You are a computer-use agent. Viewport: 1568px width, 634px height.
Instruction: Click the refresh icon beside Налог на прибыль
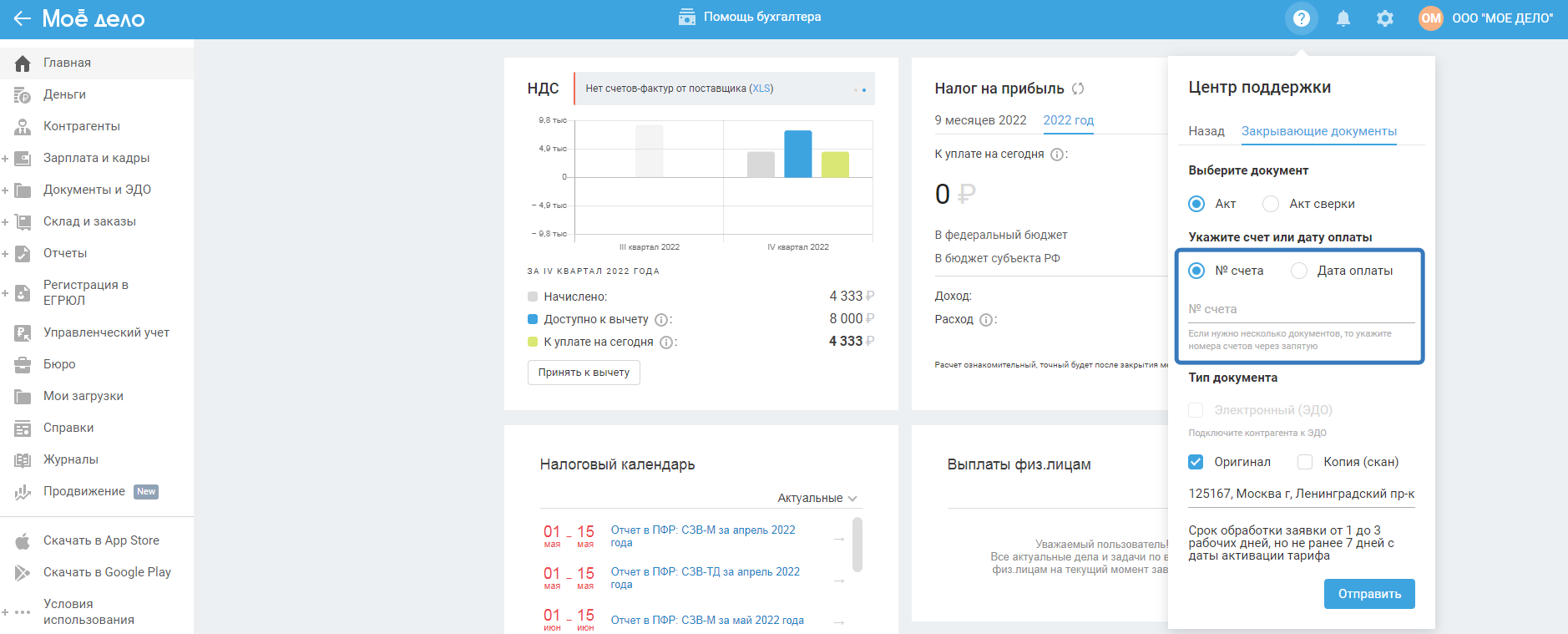1078,89
